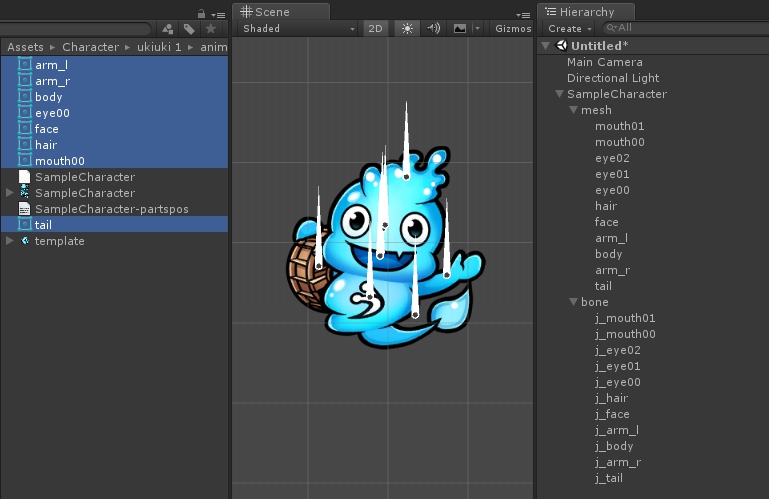Collapse the mesh group

[x=573, y=110]
